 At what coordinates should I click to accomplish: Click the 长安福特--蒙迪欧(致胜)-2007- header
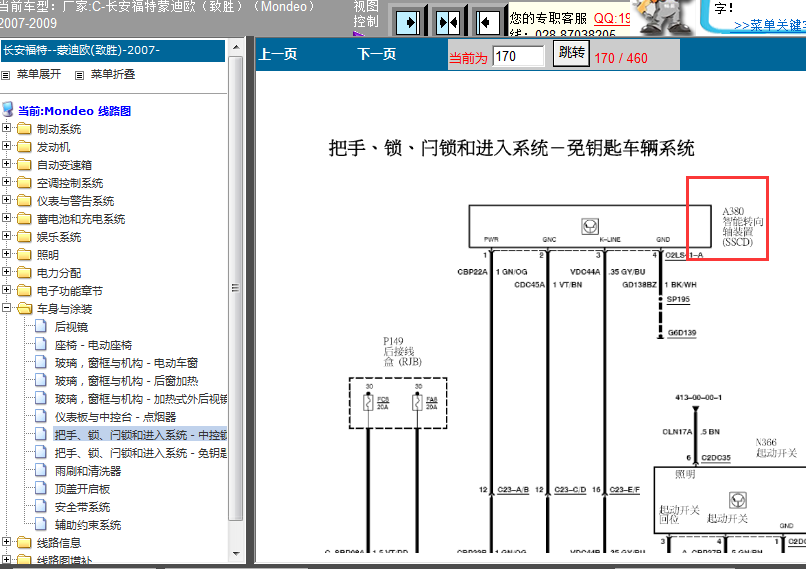113,50
